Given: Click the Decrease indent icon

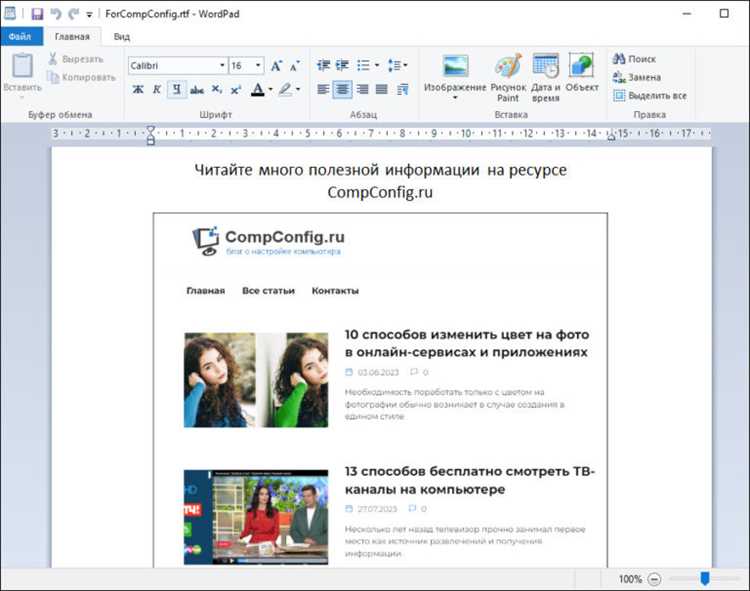Looking at the screenshot, I should click(x=323, y=65).
